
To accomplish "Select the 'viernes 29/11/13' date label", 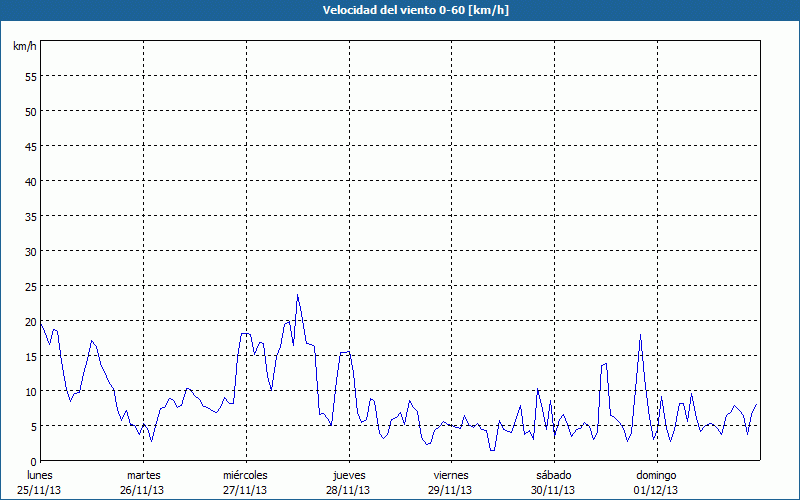I will point(451,482).
